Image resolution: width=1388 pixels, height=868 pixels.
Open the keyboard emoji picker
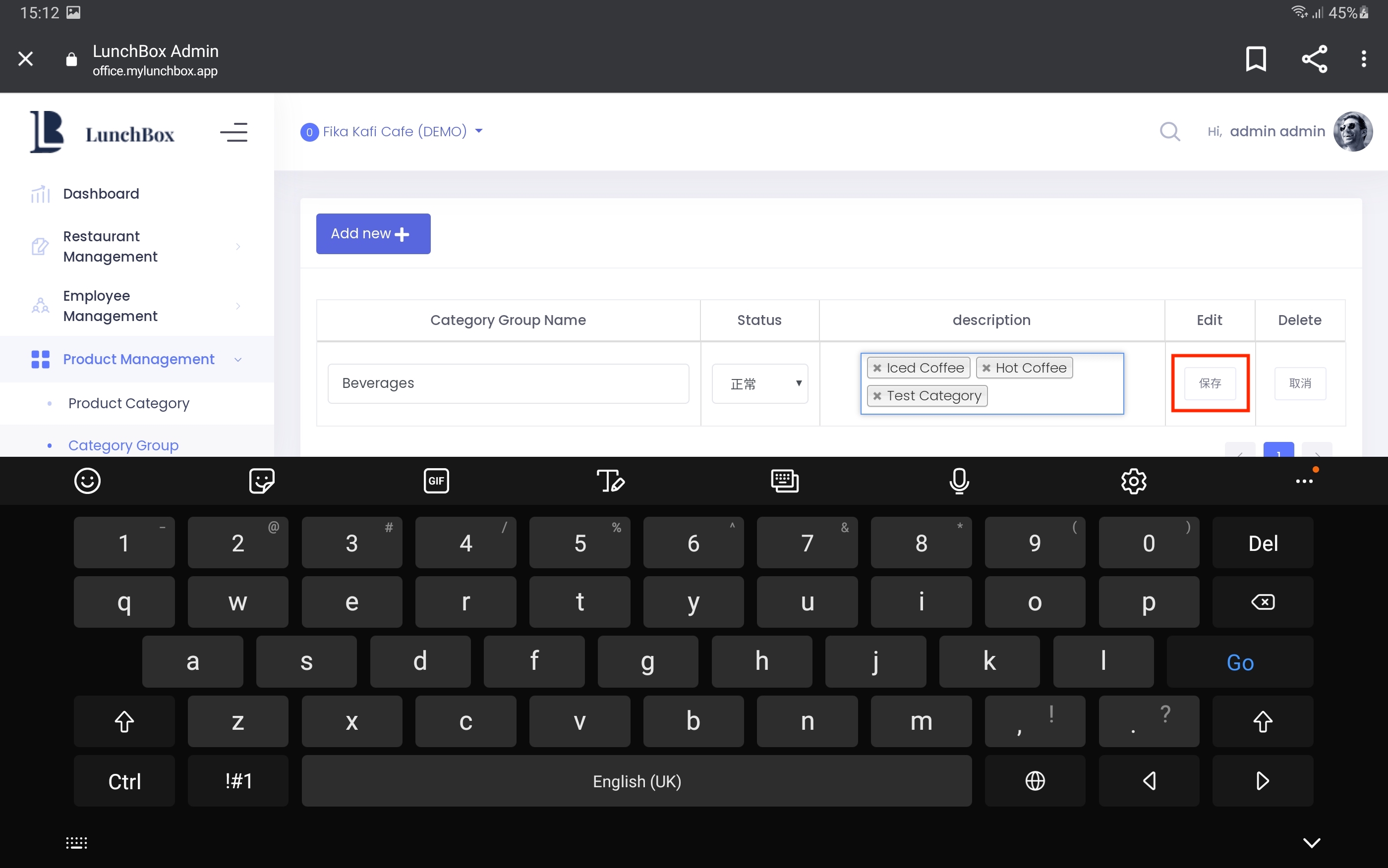click(x=87, y=481)
